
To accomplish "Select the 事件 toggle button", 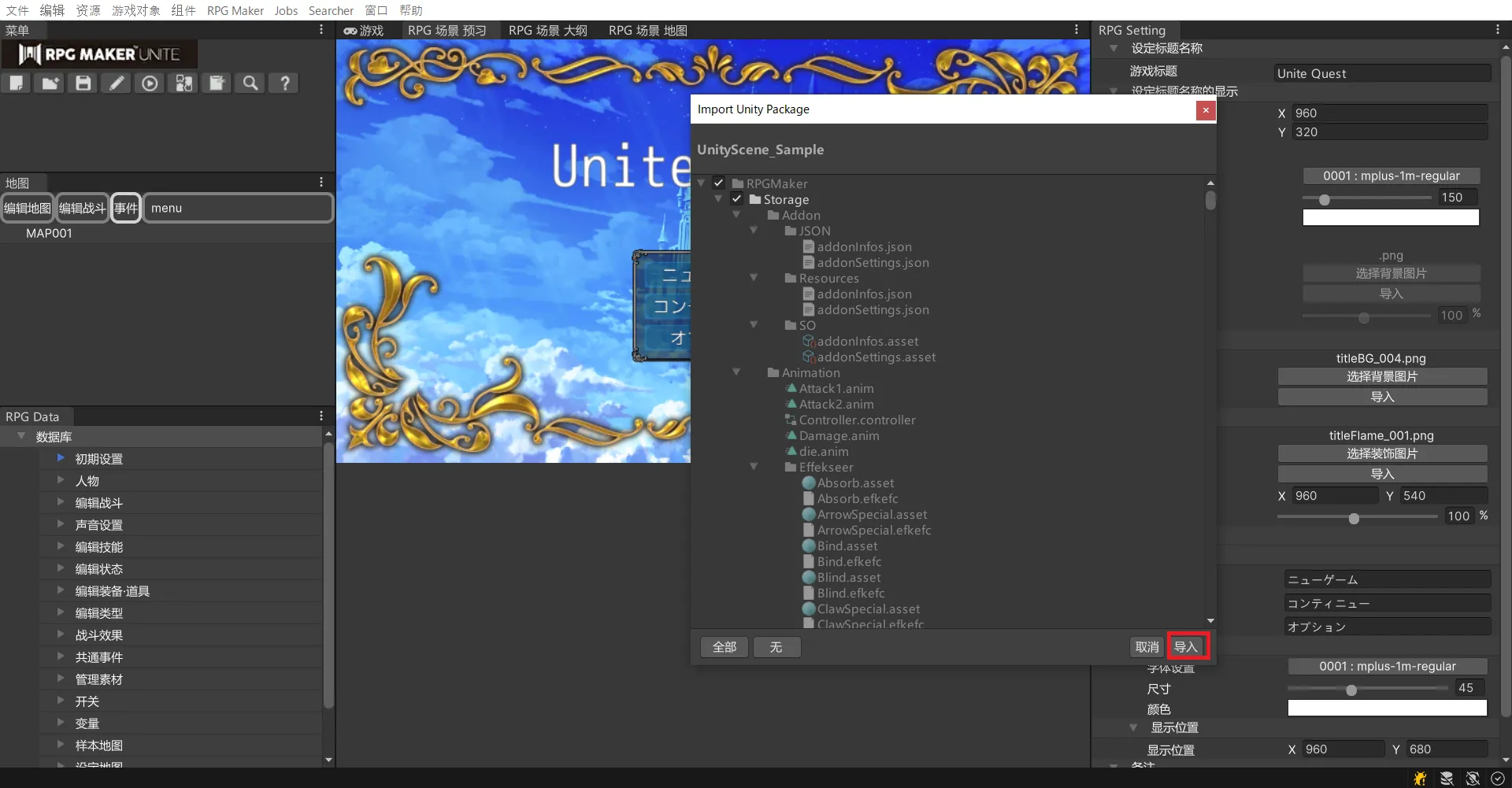I will point(125,208).
